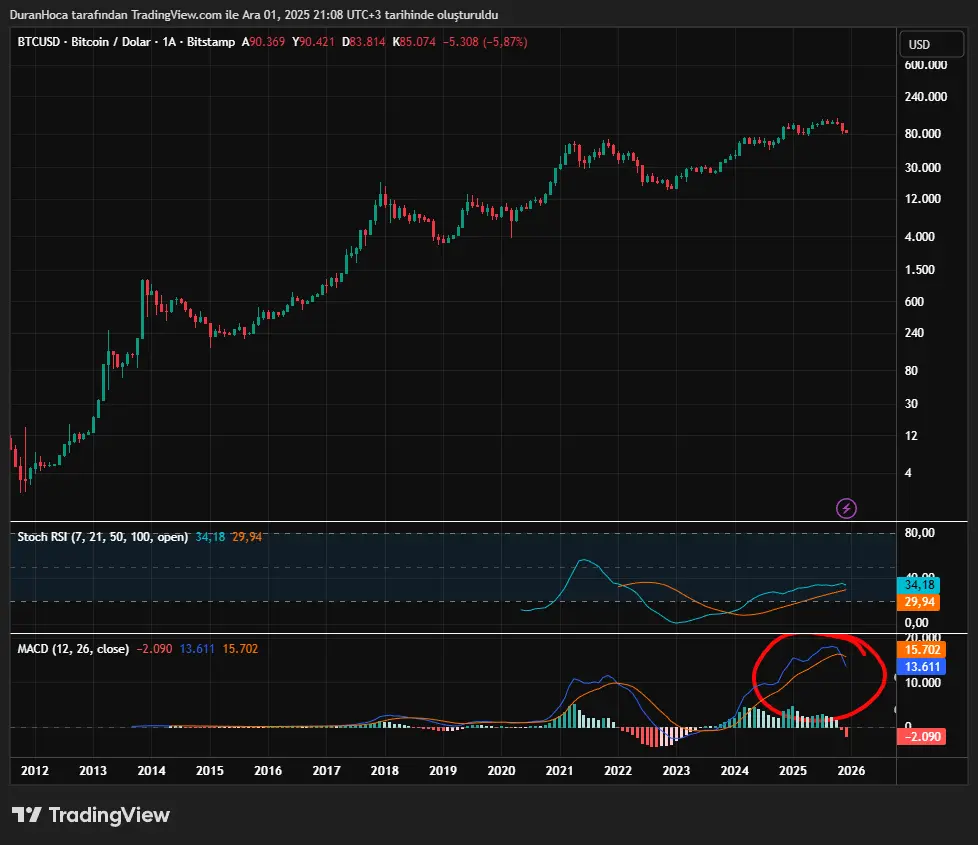Click the teal 34,18 price-axis tag

tap(918, 585)
